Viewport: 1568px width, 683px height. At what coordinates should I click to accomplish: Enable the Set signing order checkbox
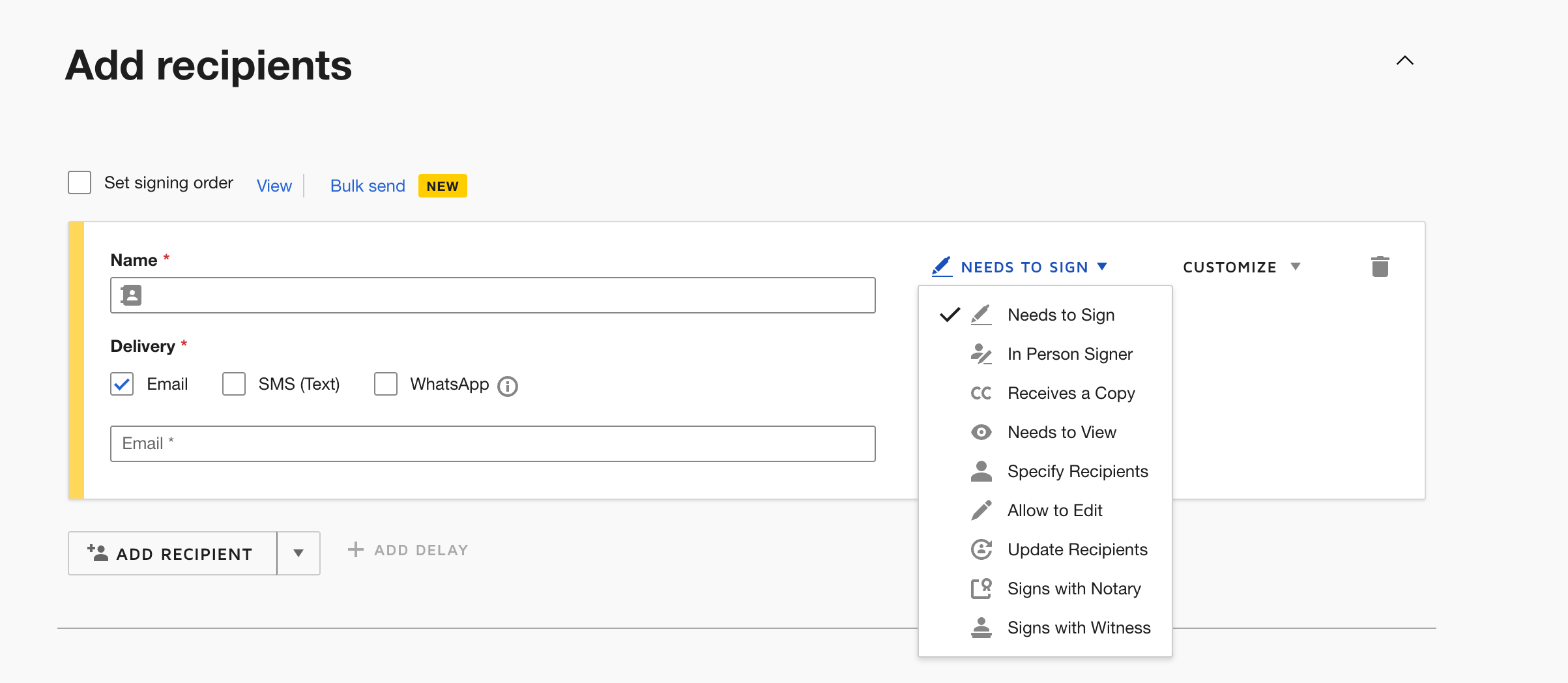(x=79, y=182)
